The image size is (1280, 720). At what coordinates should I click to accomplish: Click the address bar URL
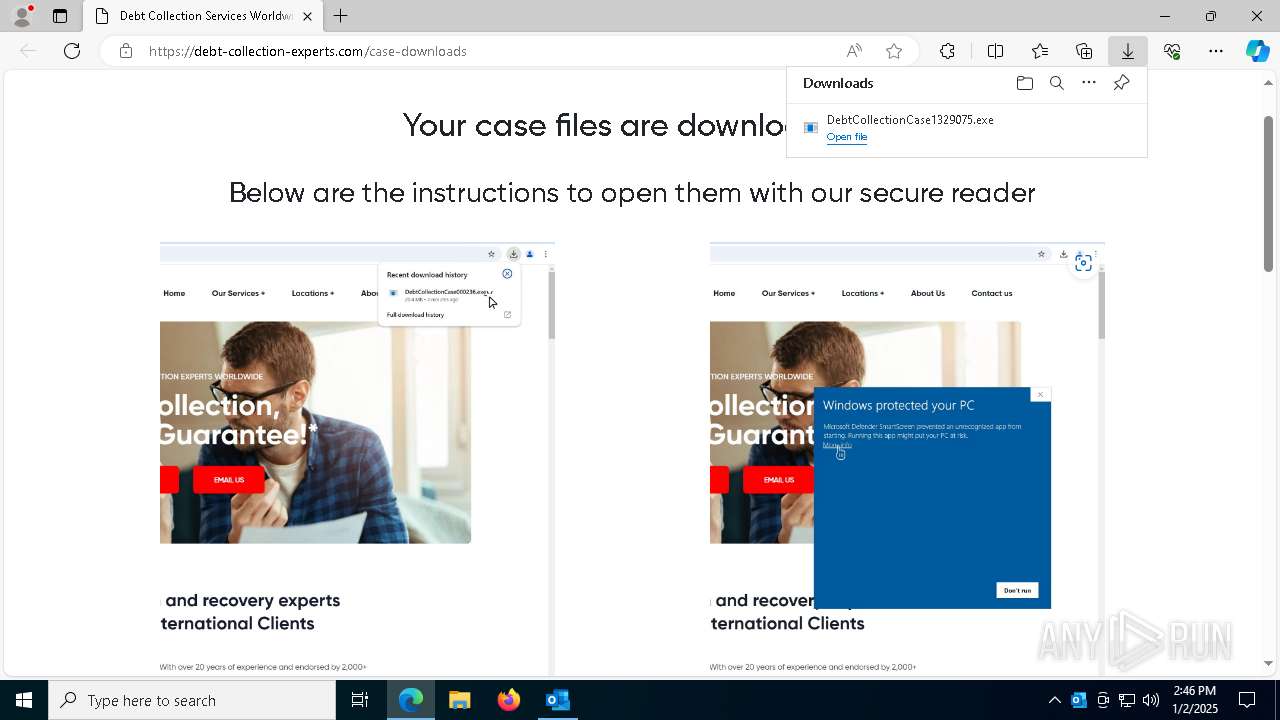[x=308, y=51]
